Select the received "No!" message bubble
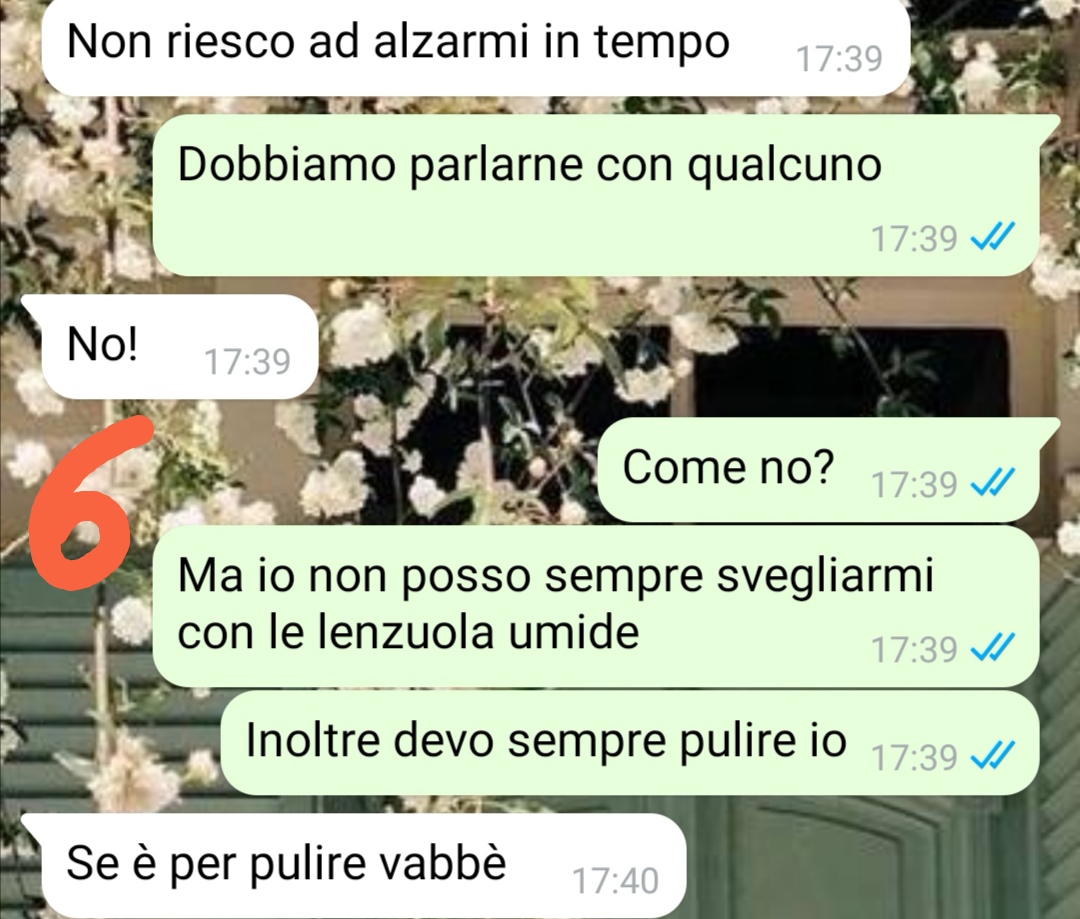1080x919 pixels. pos(170,347)
